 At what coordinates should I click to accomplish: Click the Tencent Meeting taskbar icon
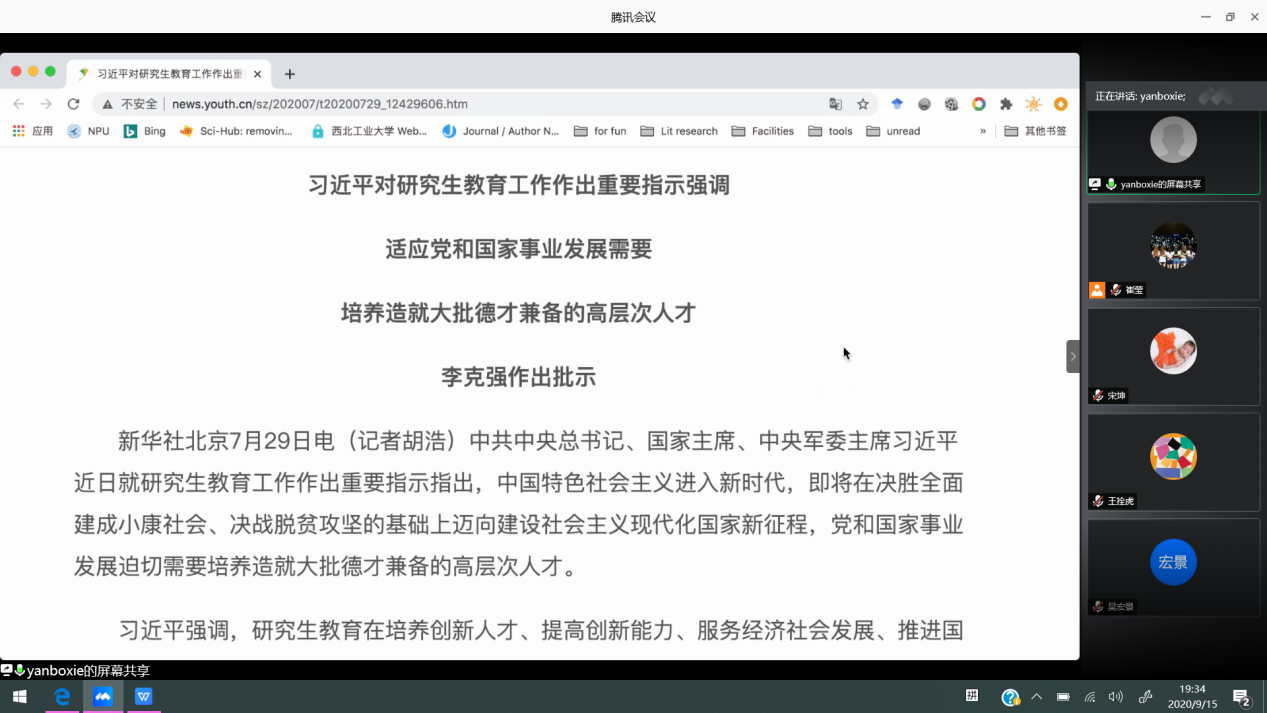[x=103, y=697]
